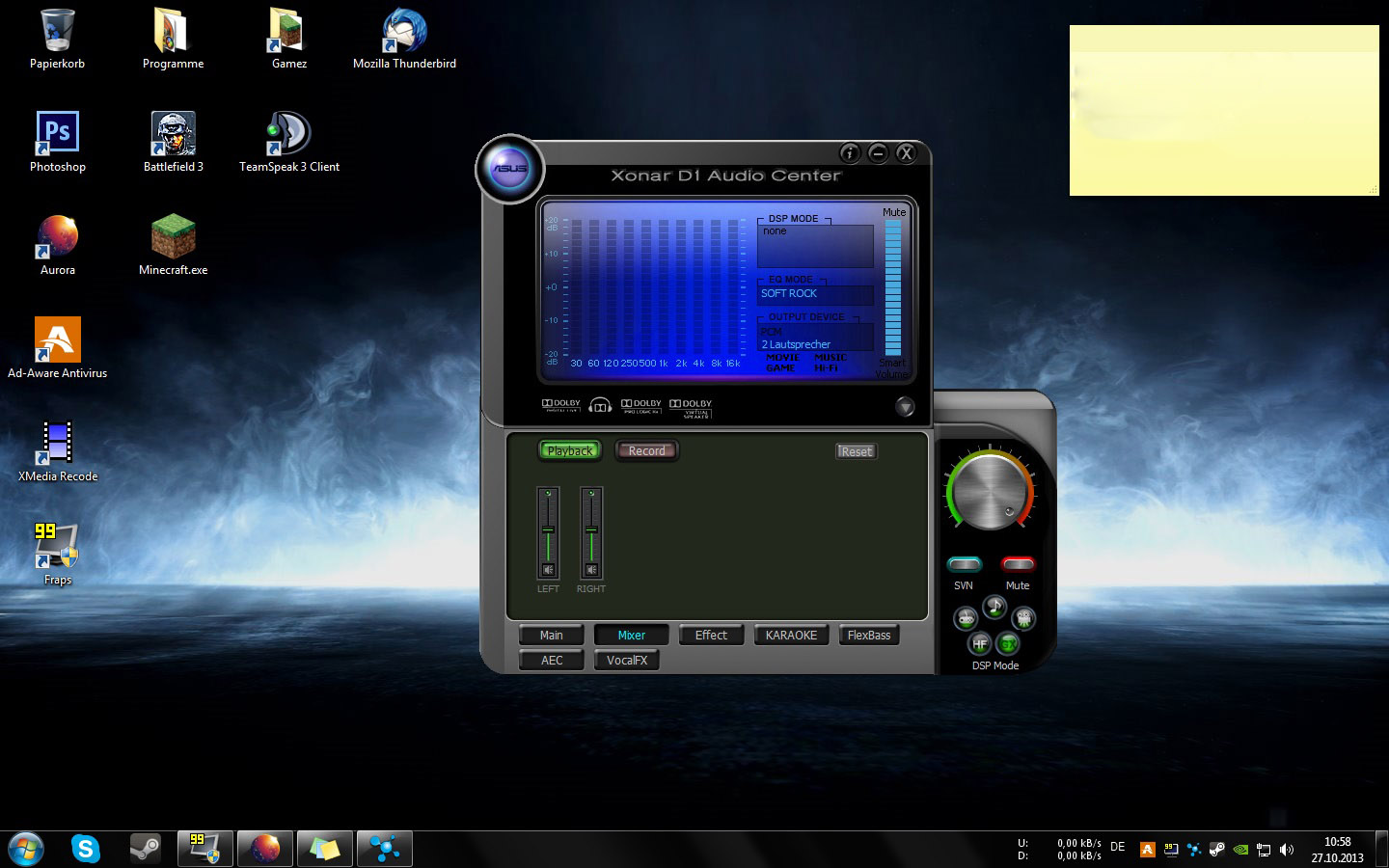Click the master volume knob
The image size is (1389, 868).
[989, 491]
